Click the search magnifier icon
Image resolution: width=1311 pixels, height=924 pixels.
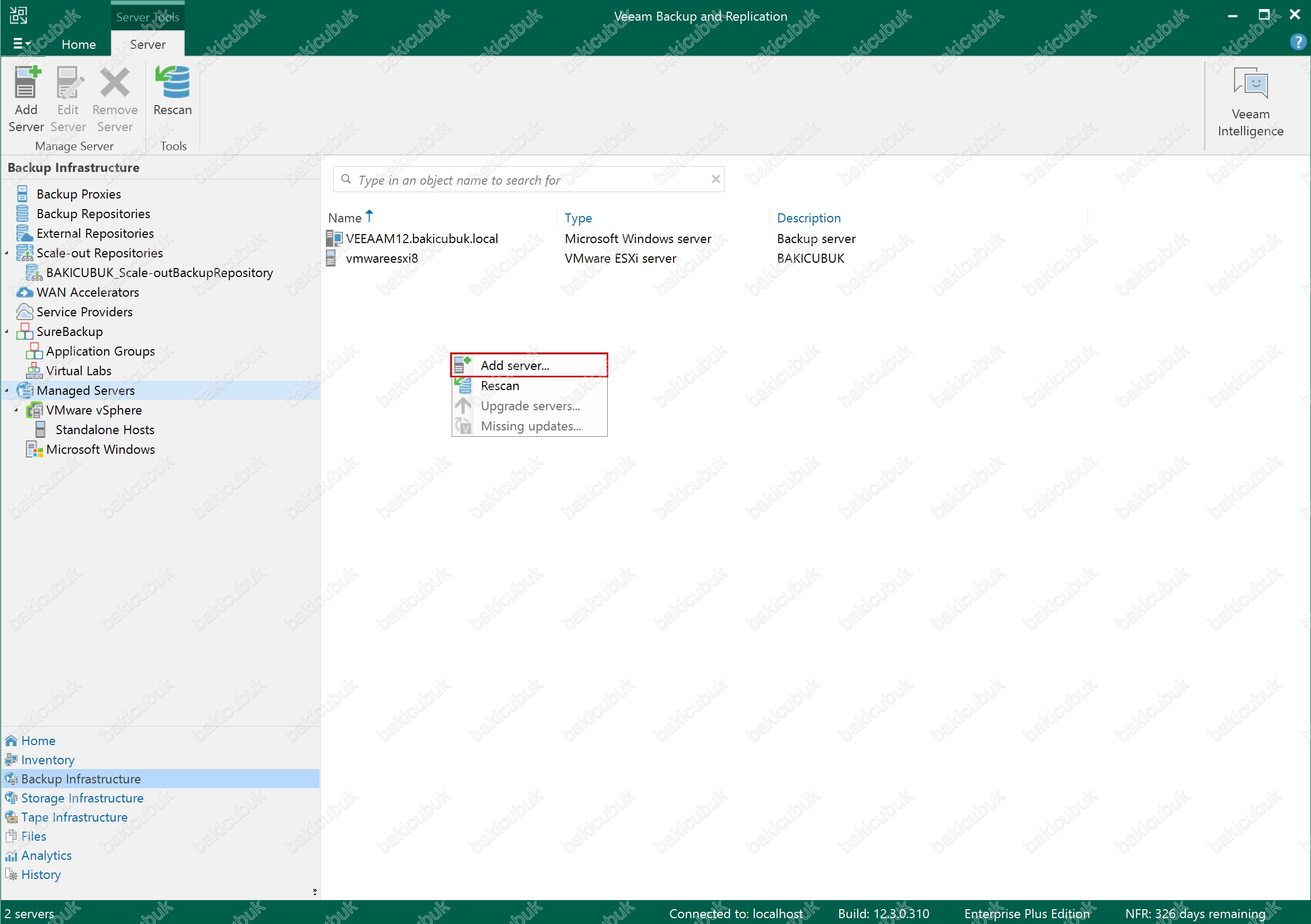pos(346,179)
